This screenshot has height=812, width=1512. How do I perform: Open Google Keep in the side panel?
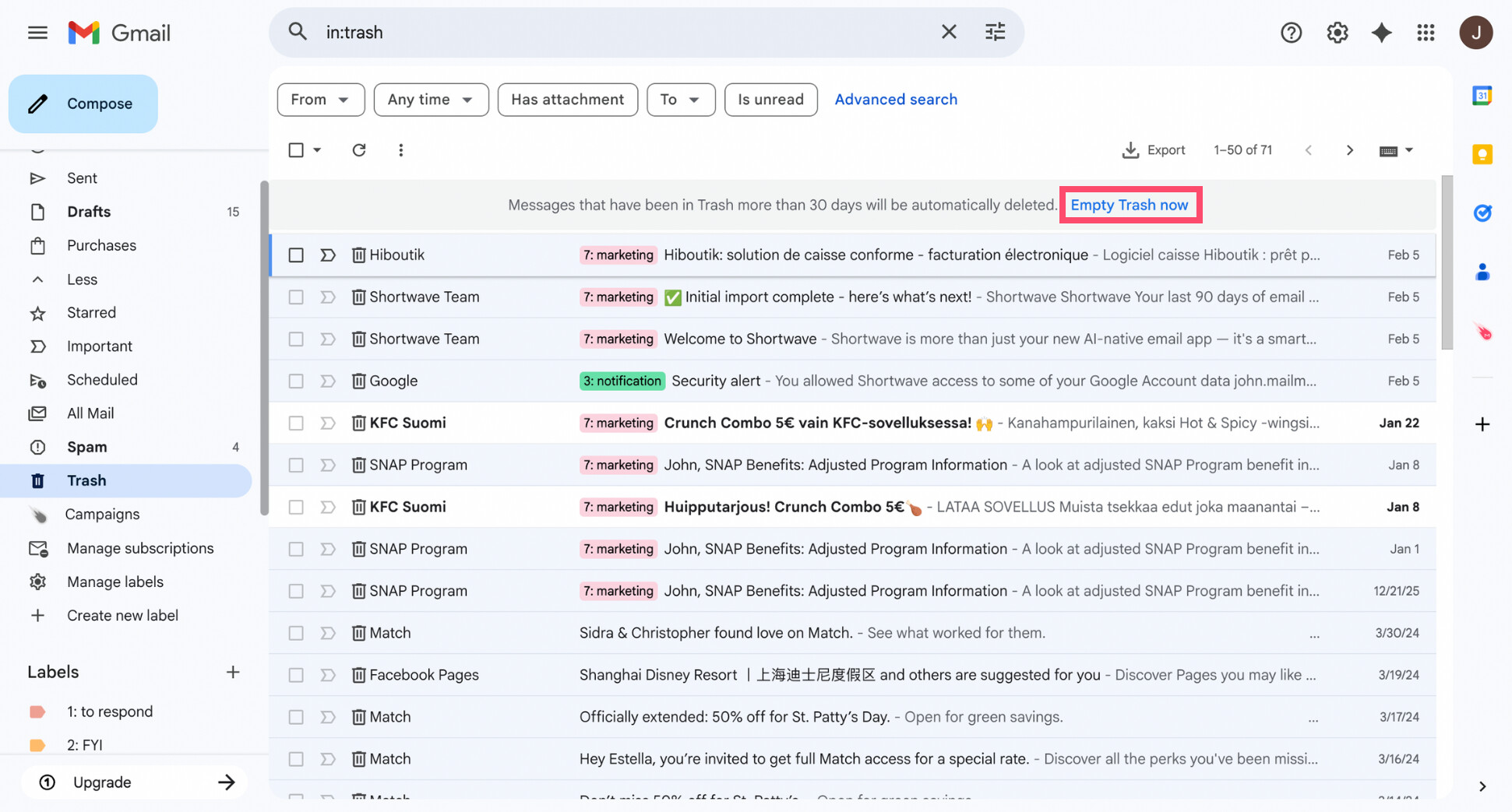[x=1482, y=154]
